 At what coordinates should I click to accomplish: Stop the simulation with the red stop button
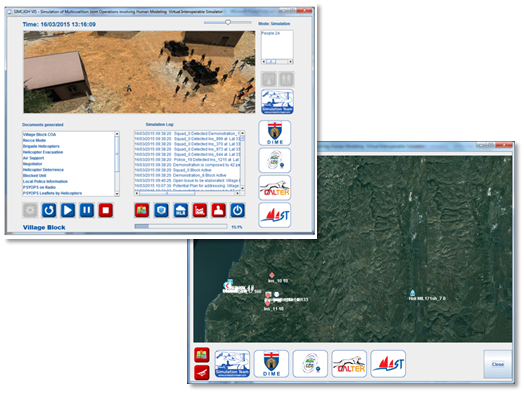(106, 210)
